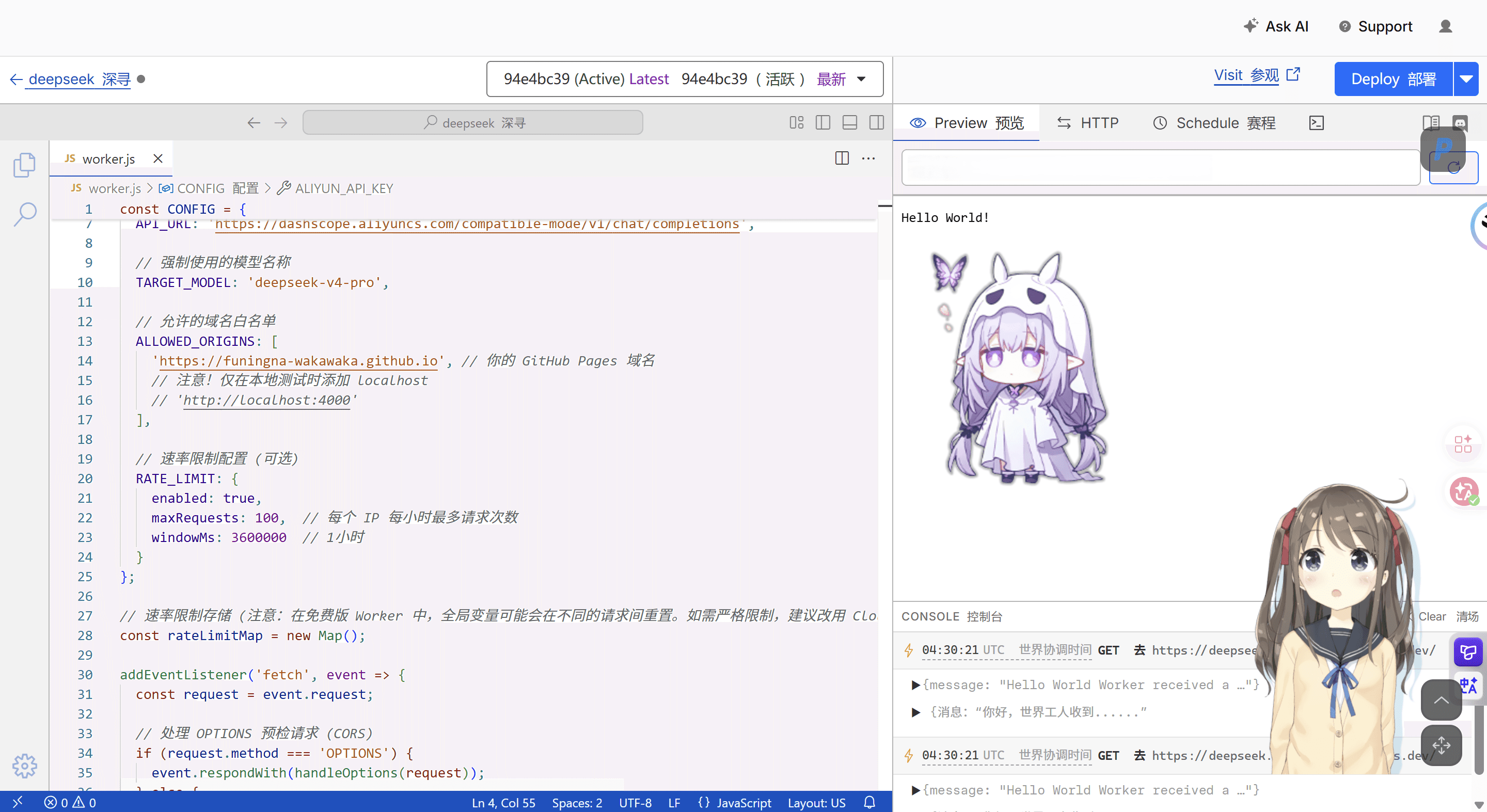Open the user account profile icon
This screenshot has width=1487, height=812.
1446,26
